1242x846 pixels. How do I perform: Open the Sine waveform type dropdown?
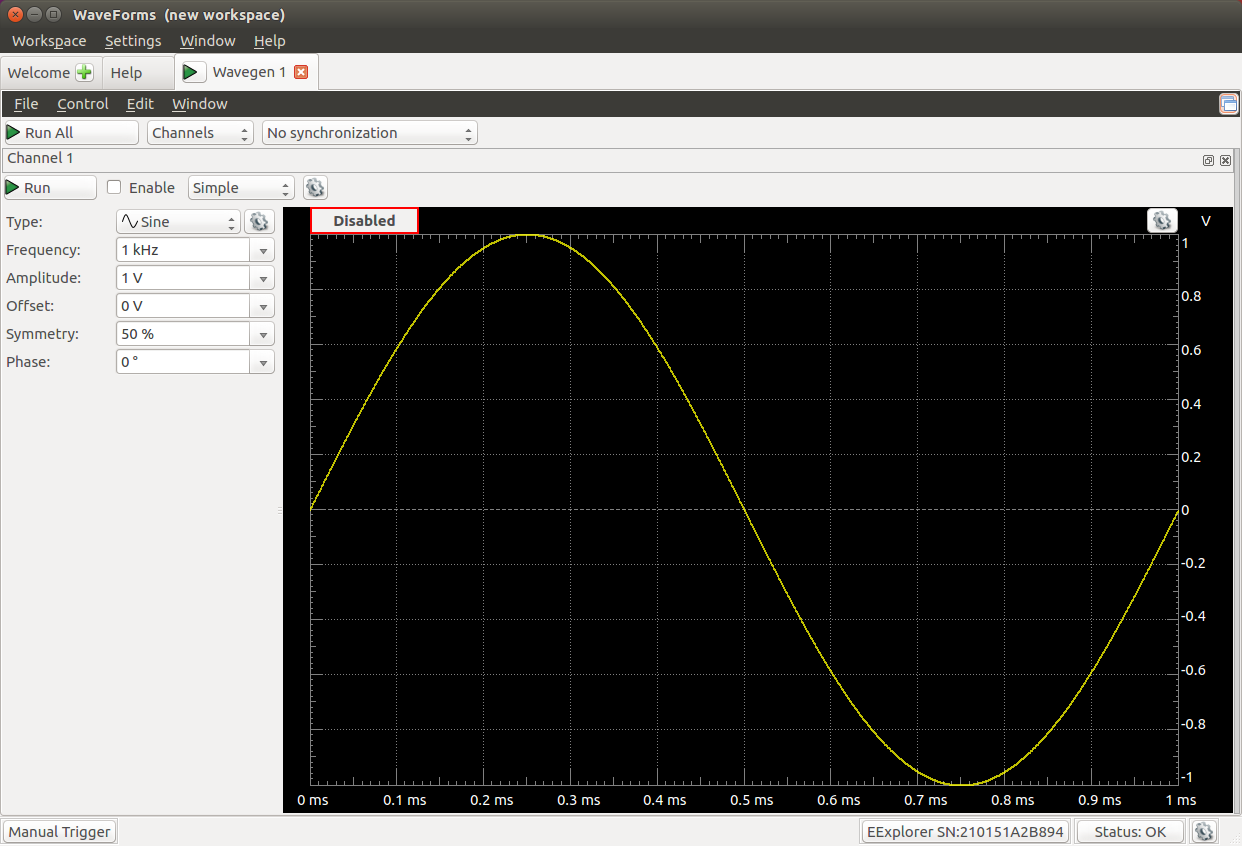178,222
